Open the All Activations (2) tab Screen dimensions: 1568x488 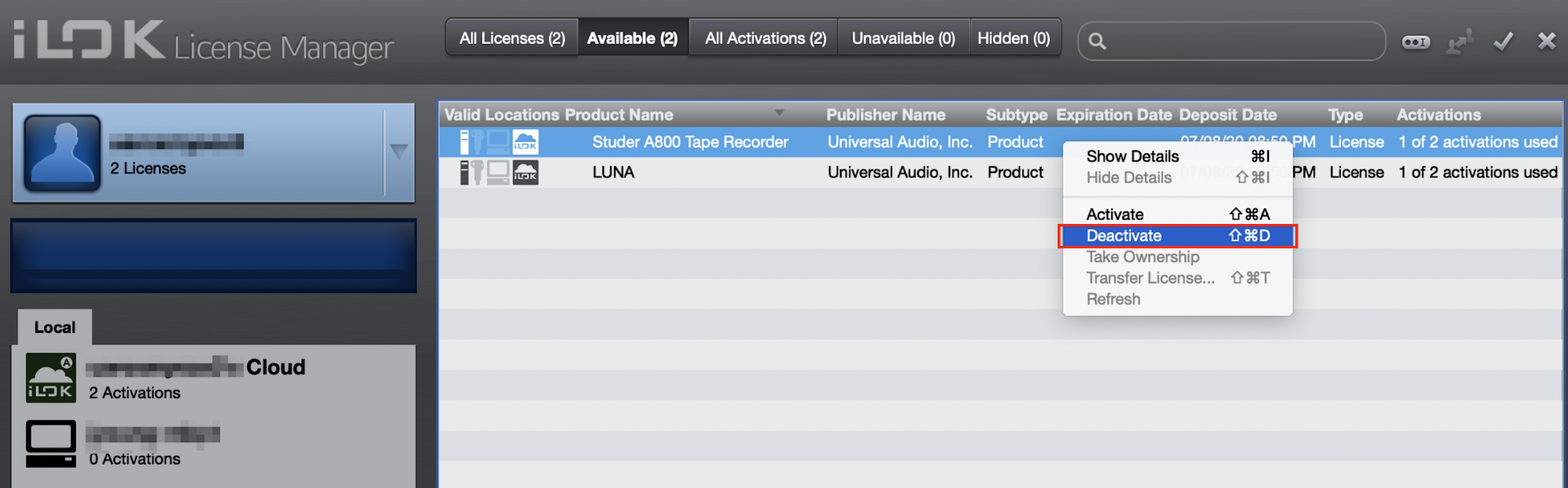coord(765,38)
